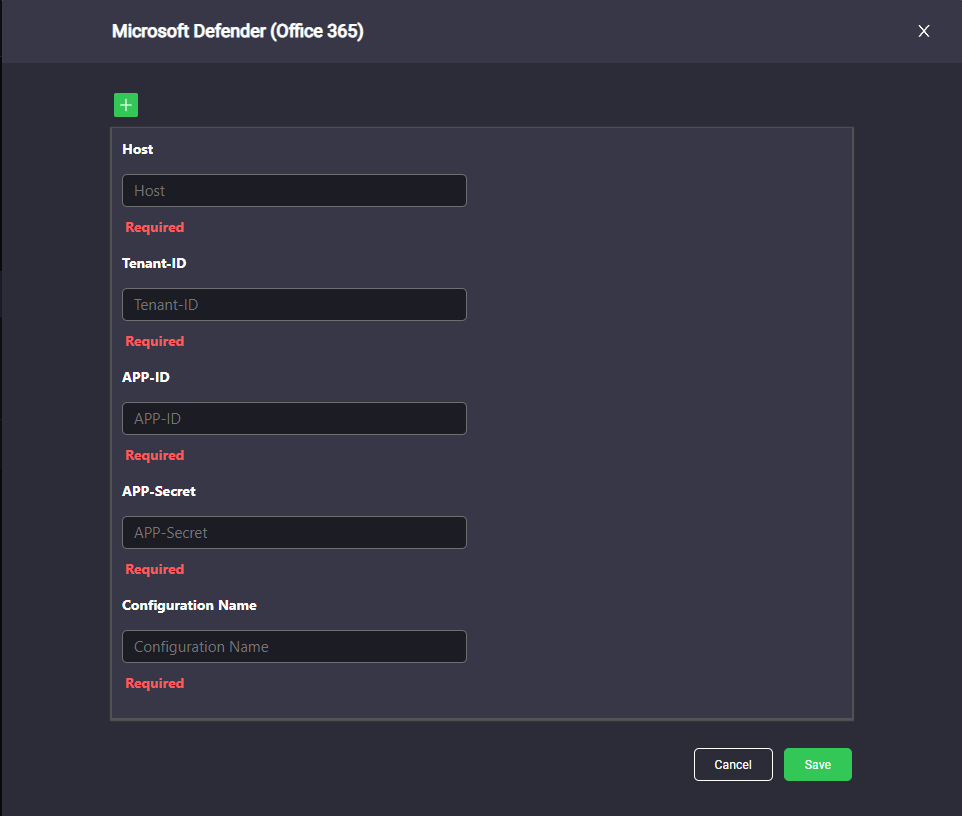This screenshot has width=962, height=816.
Task: Click the Microsoft Defender (Office 365) title
Action: coord(237,31)
